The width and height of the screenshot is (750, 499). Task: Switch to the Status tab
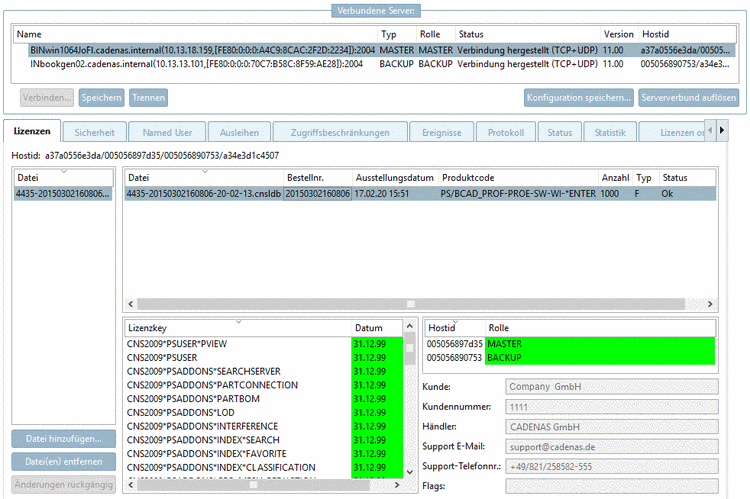click(x=560, y=133)
